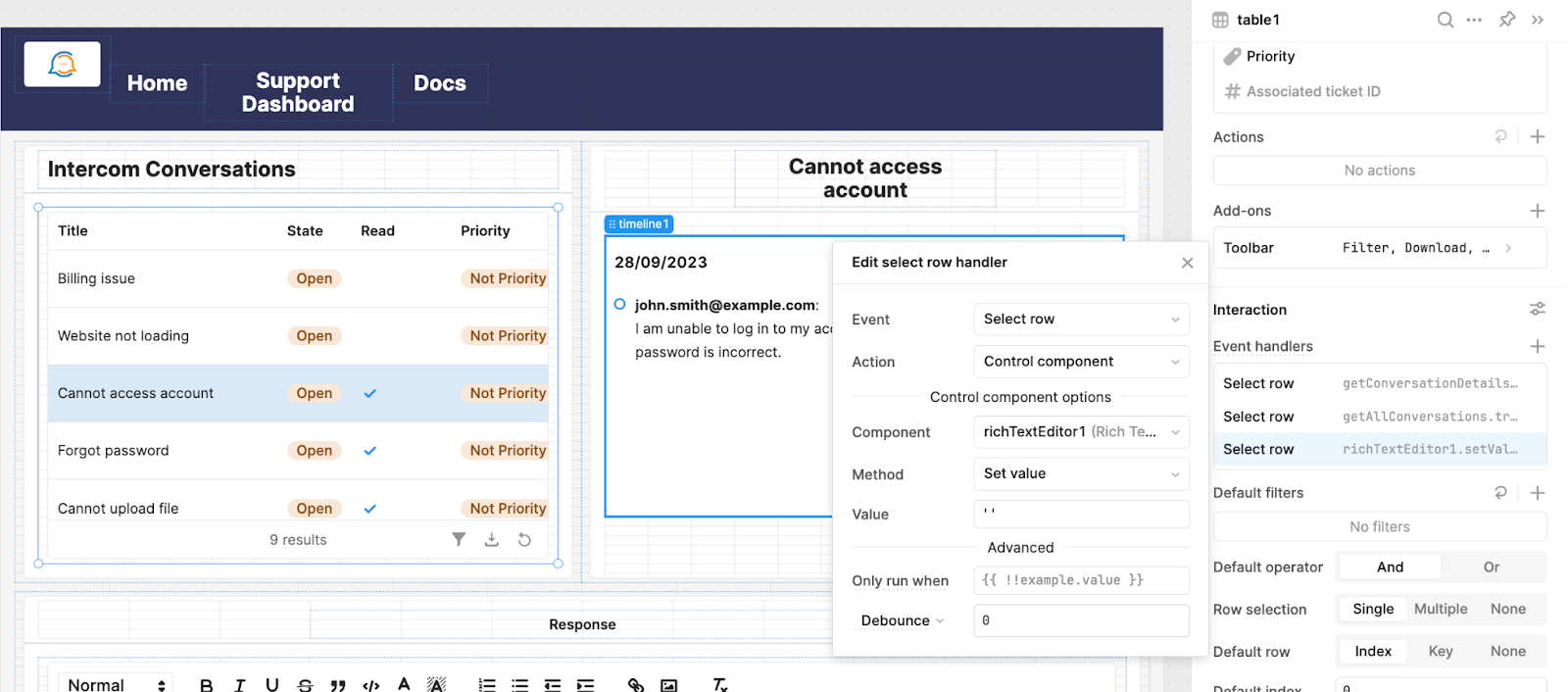Add a new event handler
Viewport: 1568px width, 692px height.
(x=1538, y=346)
